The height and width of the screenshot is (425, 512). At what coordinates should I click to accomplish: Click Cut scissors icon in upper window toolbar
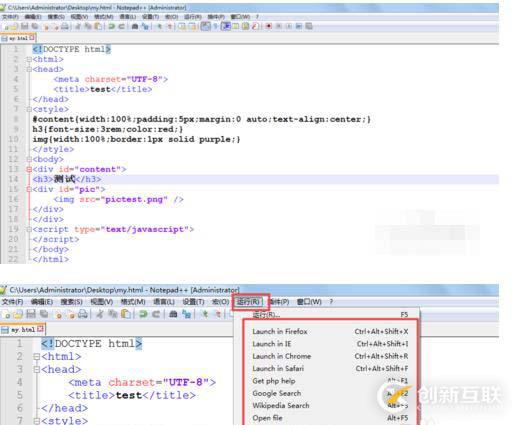(x=77, y=27)
